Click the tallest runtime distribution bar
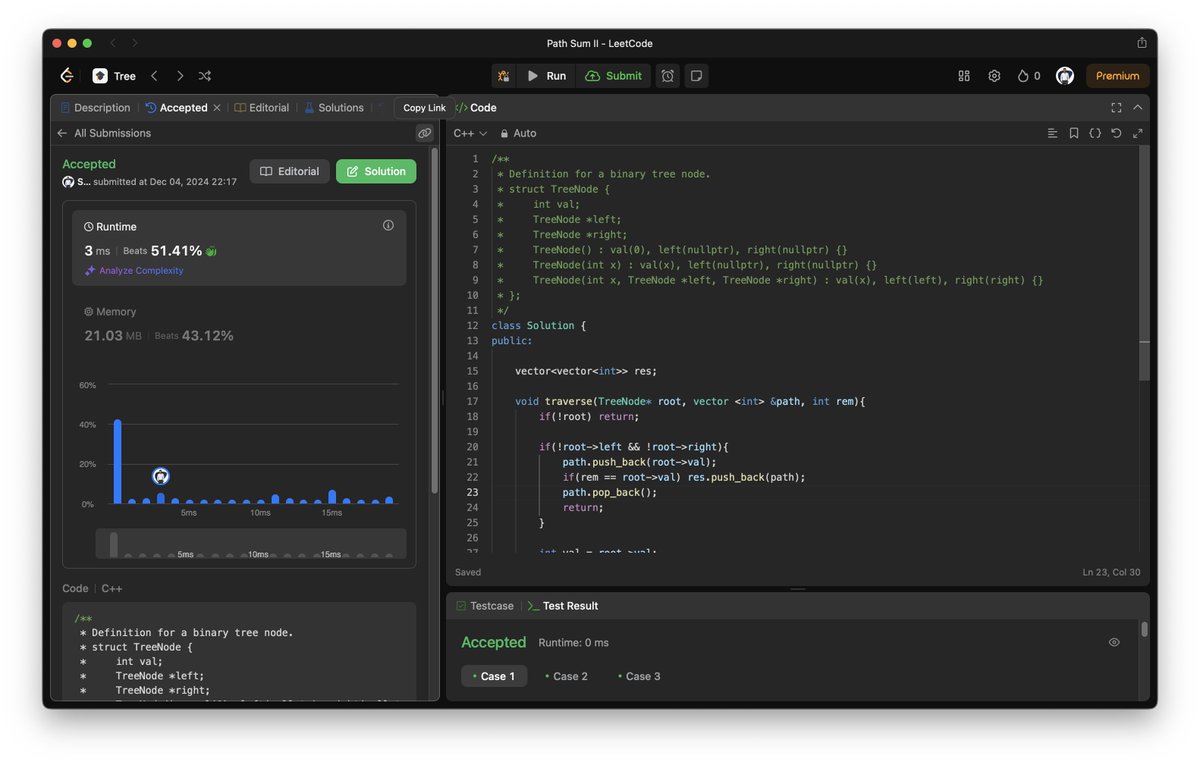This screenshot has height=765, width=1200. (117, 461)
